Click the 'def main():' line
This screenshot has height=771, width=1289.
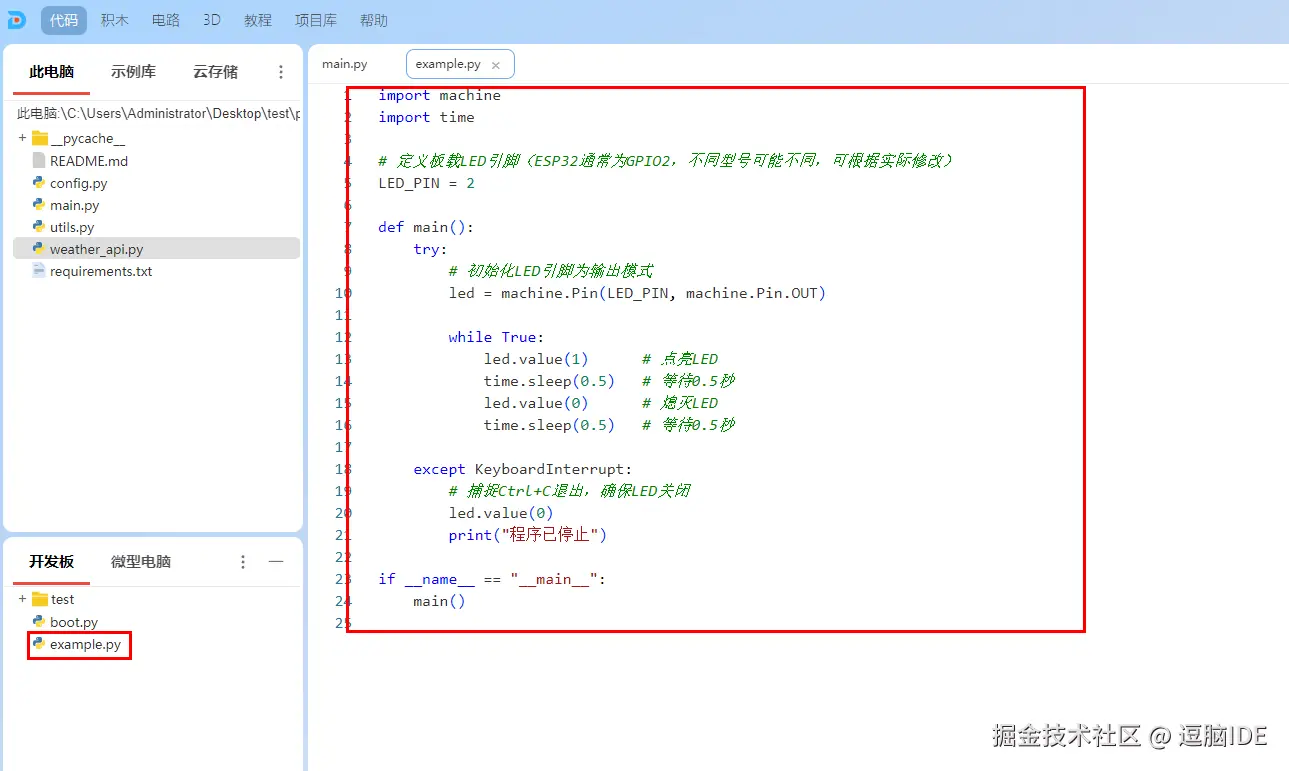[x=426, y=227]
